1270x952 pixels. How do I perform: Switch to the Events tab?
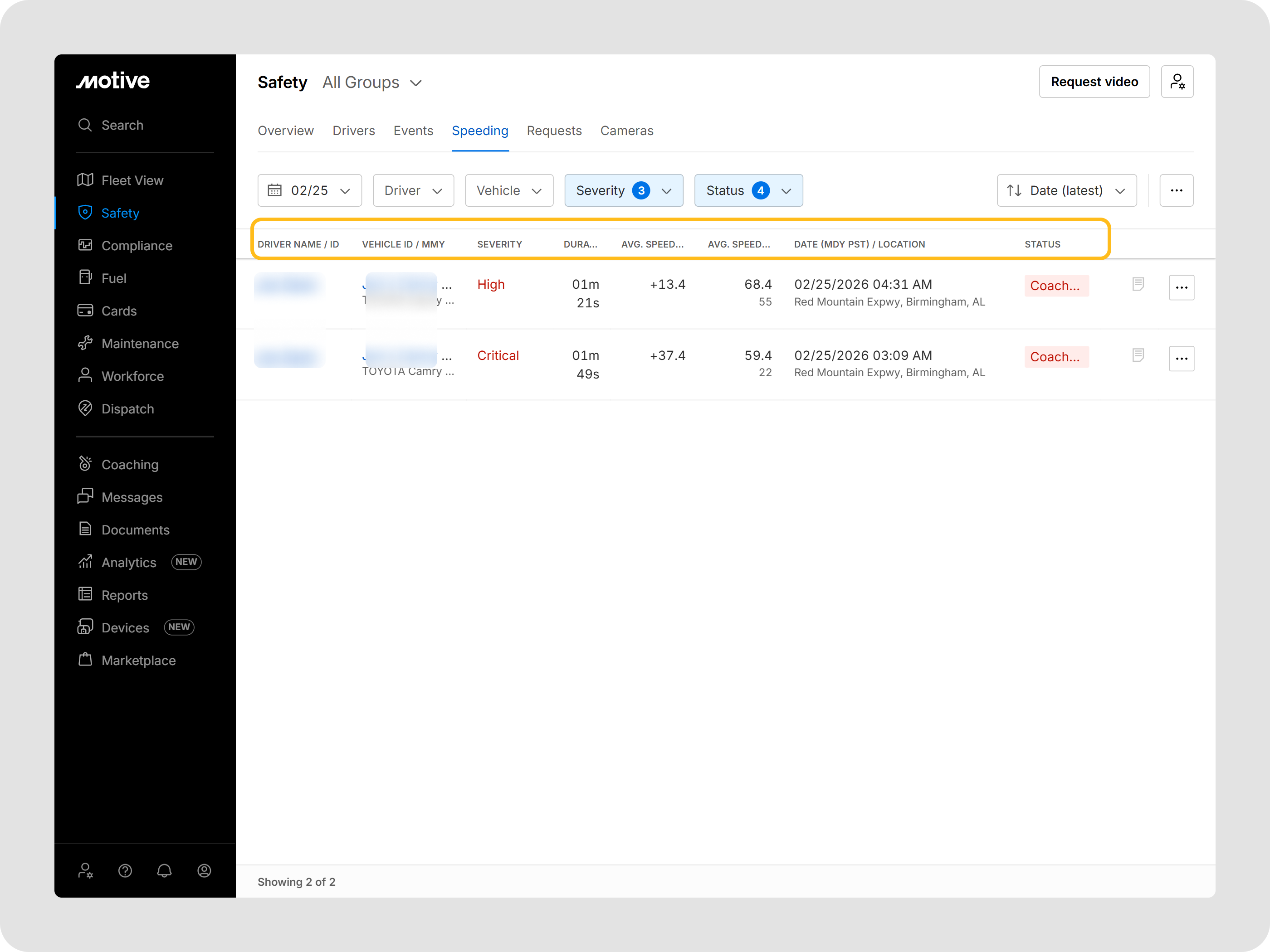click(413, 131)
